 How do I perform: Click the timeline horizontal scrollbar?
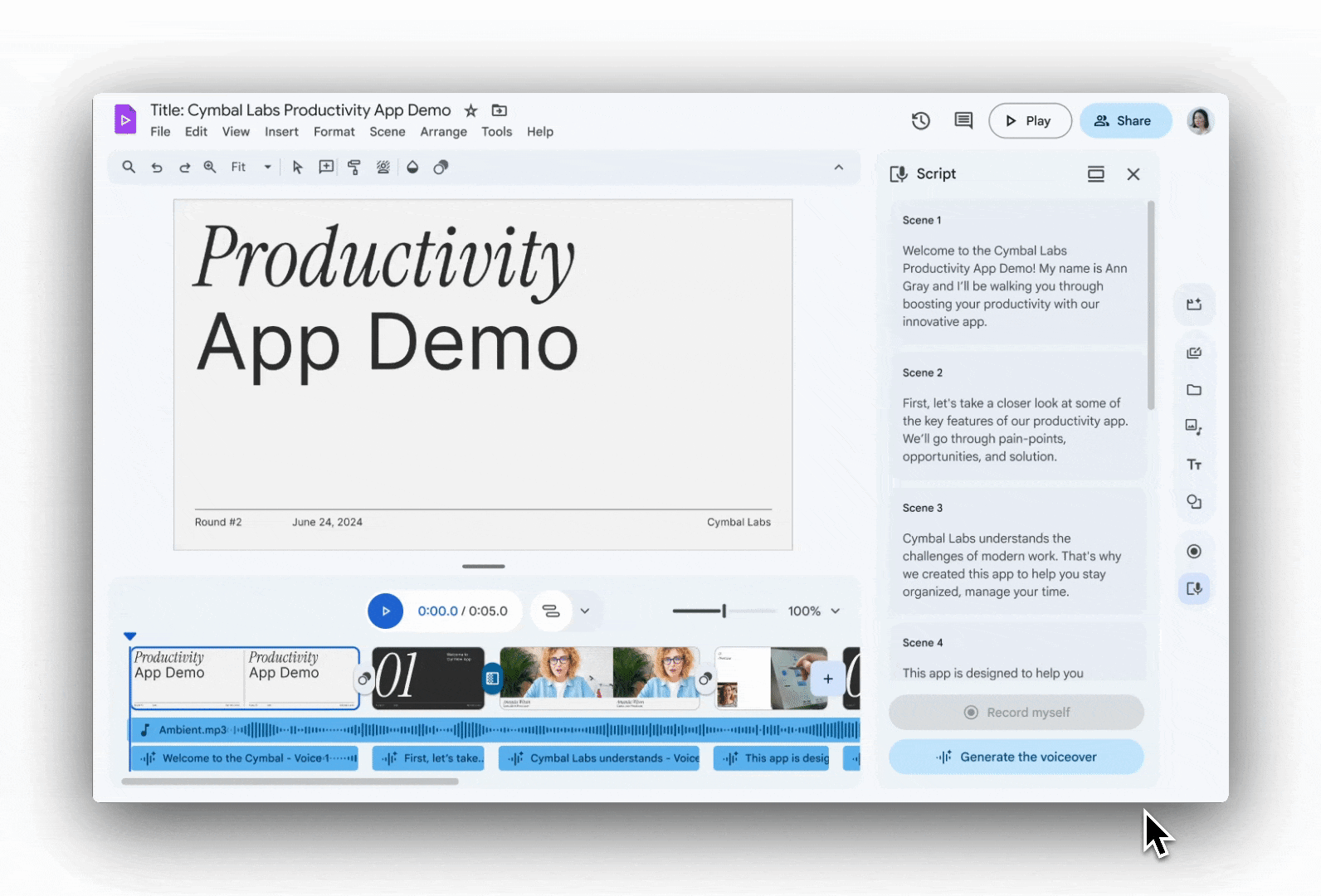(290, 781)
